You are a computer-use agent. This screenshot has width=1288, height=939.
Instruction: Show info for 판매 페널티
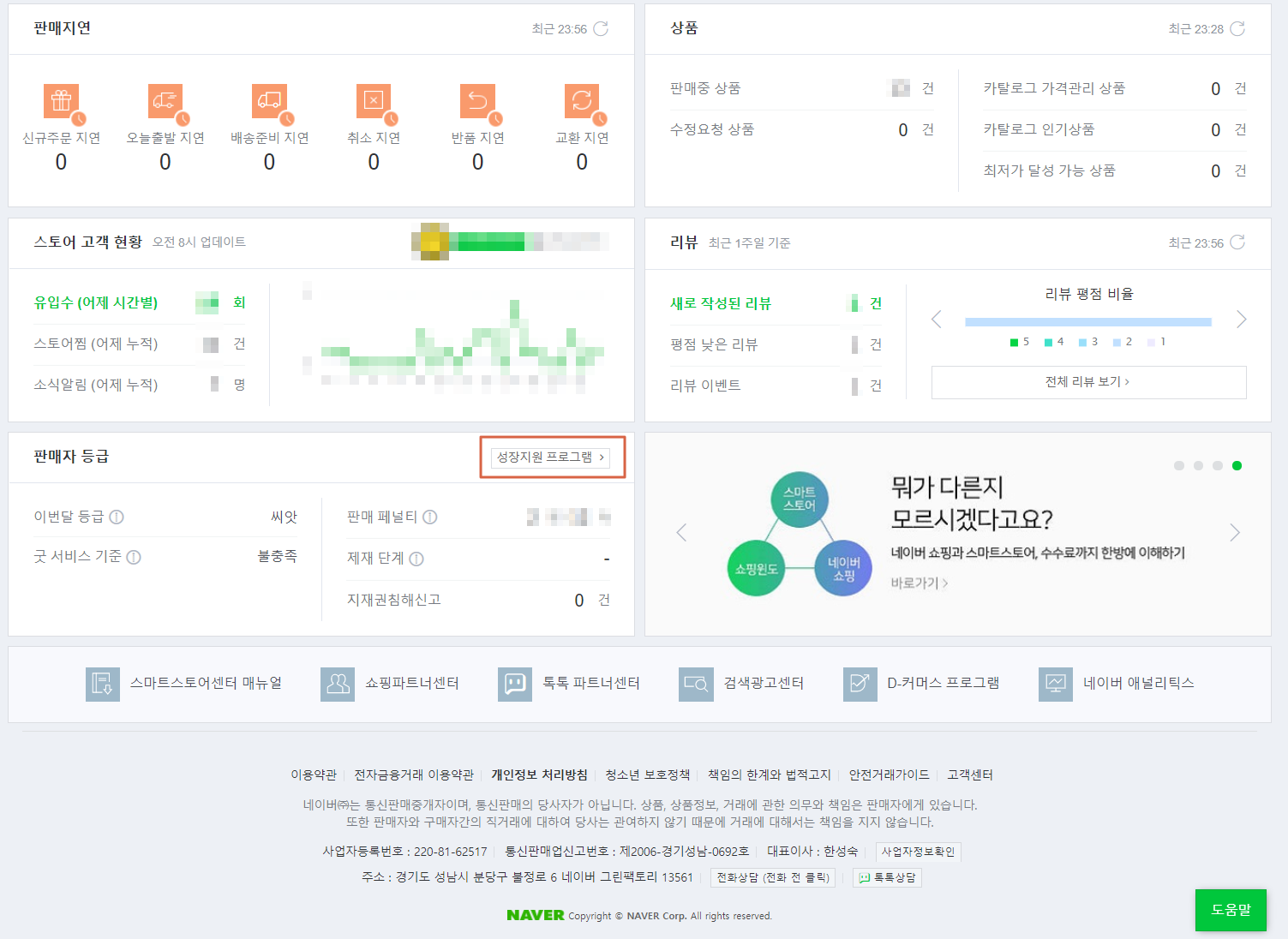click(x=430, y=517)
